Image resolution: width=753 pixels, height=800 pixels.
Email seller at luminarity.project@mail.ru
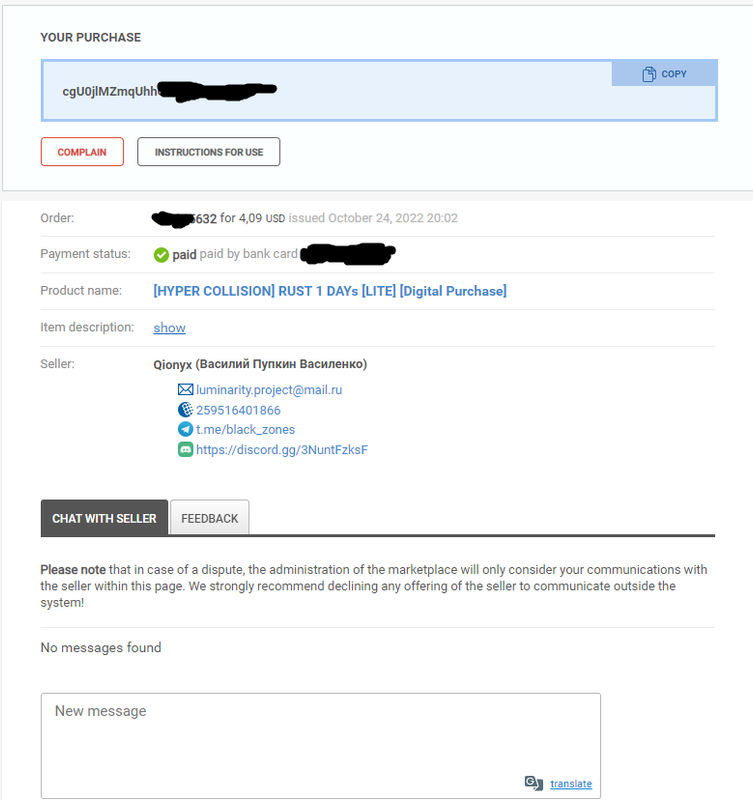(x=269, y=390)
